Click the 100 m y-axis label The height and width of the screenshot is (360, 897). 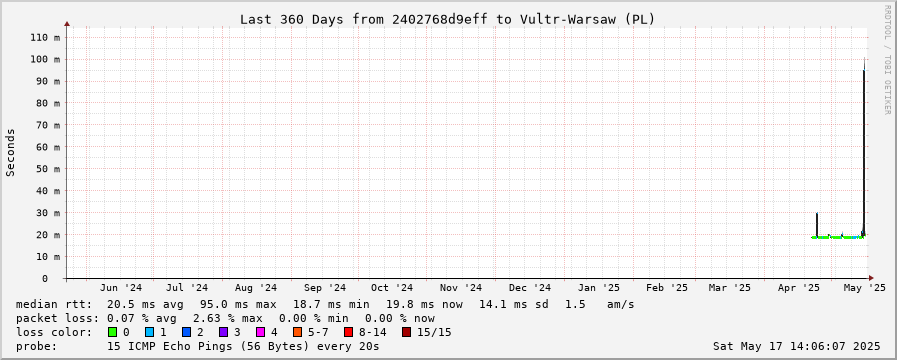pos(48,59)
